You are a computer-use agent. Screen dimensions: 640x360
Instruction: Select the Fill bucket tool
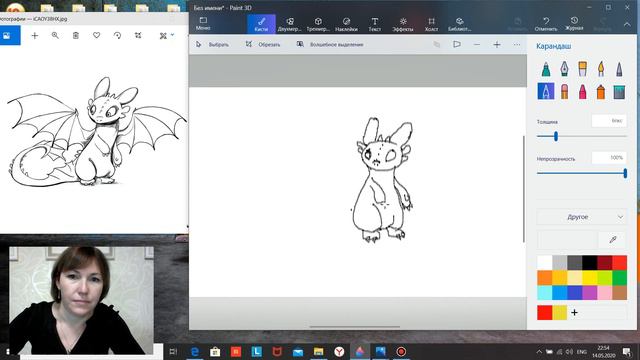tap(619, 91)
